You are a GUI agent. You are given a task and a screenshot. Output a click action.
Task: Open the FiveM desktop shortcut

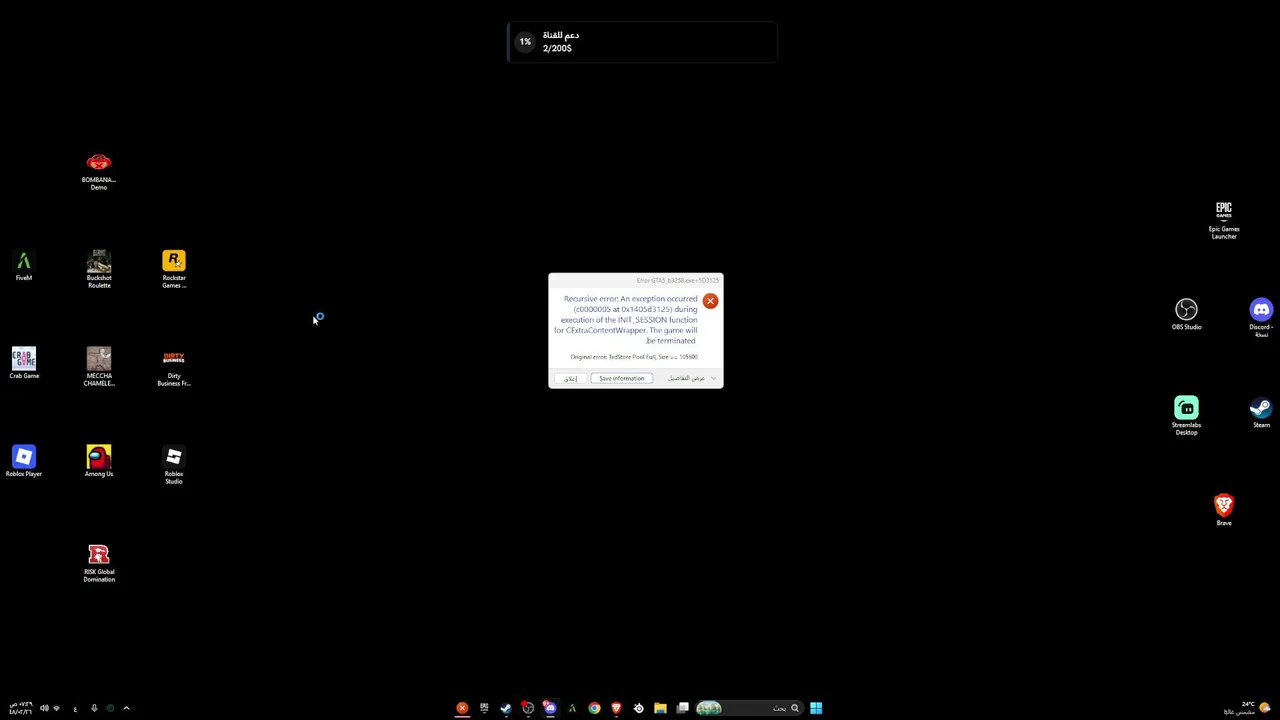click(24, 266)
